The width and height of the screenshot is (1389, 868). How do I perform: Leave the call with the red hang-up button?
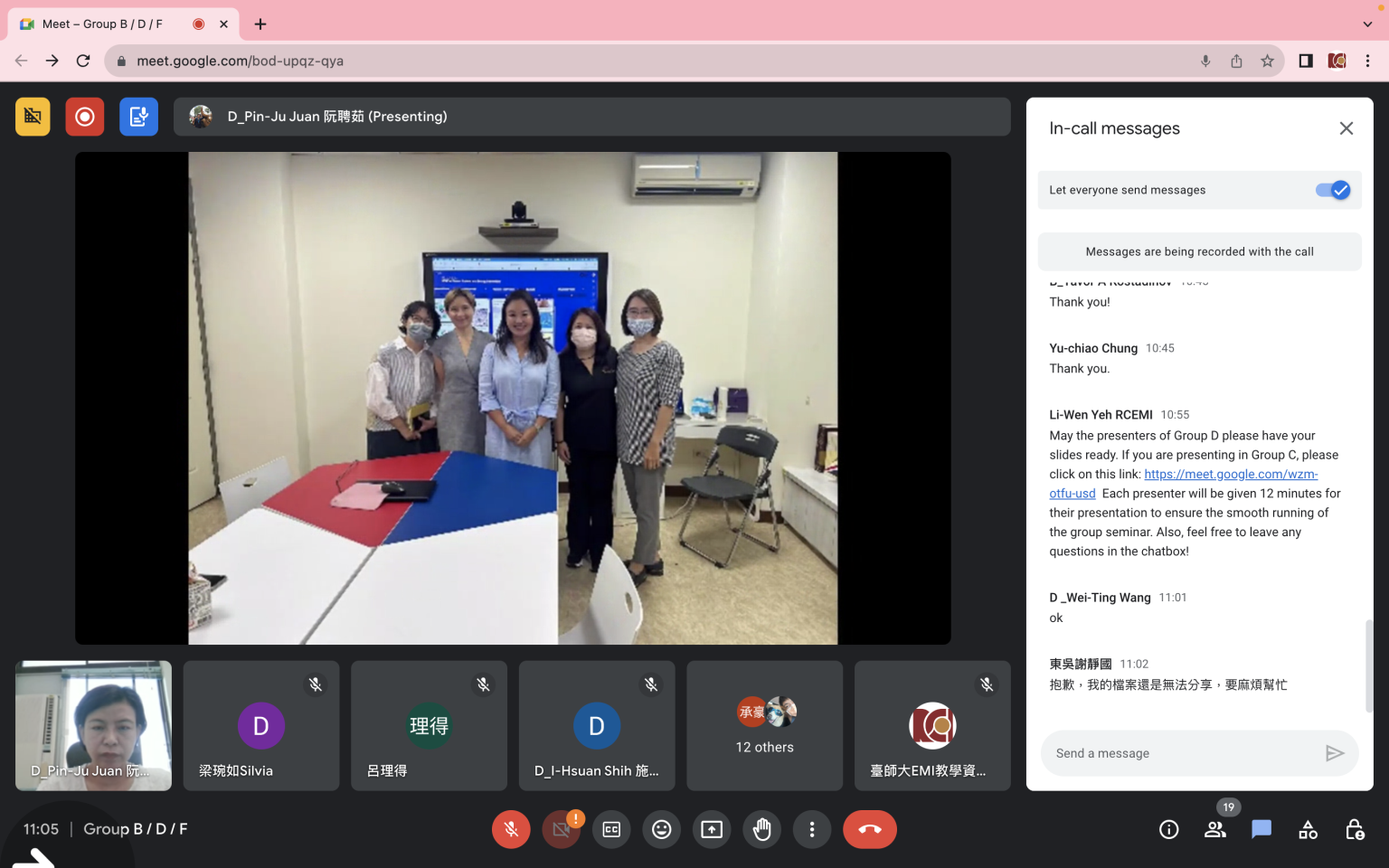click(870, 829)
